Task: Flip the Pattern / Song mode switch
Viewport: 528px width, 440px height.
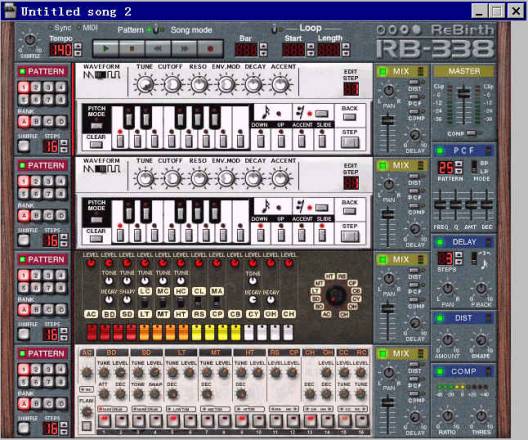Action: point(157,30)
